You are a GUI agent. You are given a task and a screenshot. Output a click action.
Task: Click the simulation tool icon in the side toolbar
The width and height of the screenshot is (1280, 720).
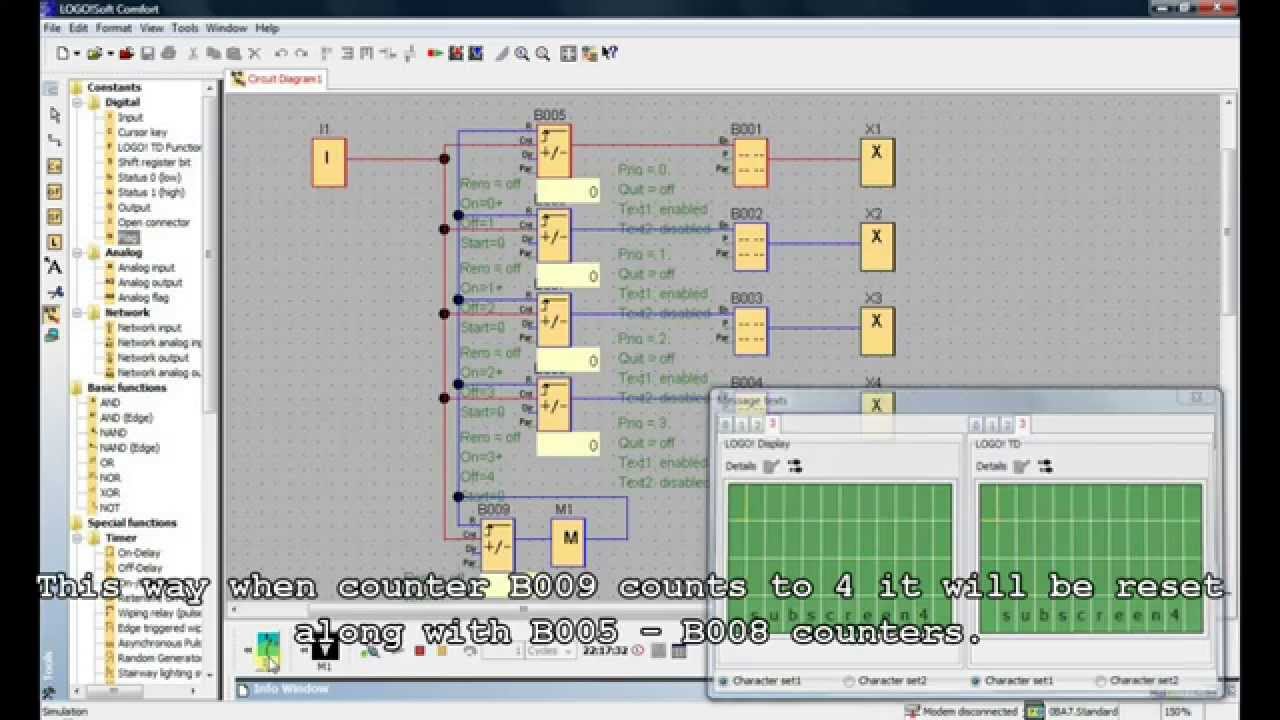pyautogui.click(x=52, y=314)
